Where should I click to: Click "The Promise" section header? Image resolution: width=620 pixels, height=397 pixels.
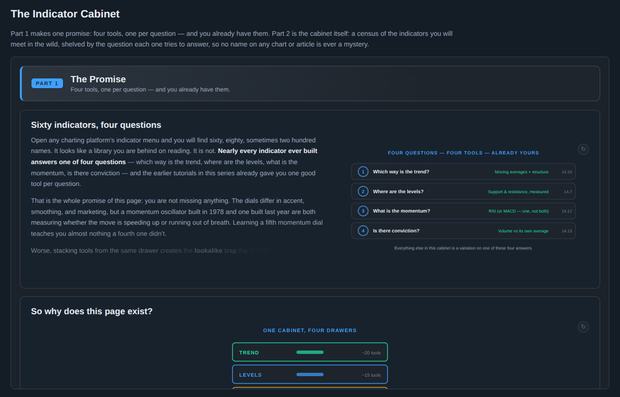tap(310, 83)
